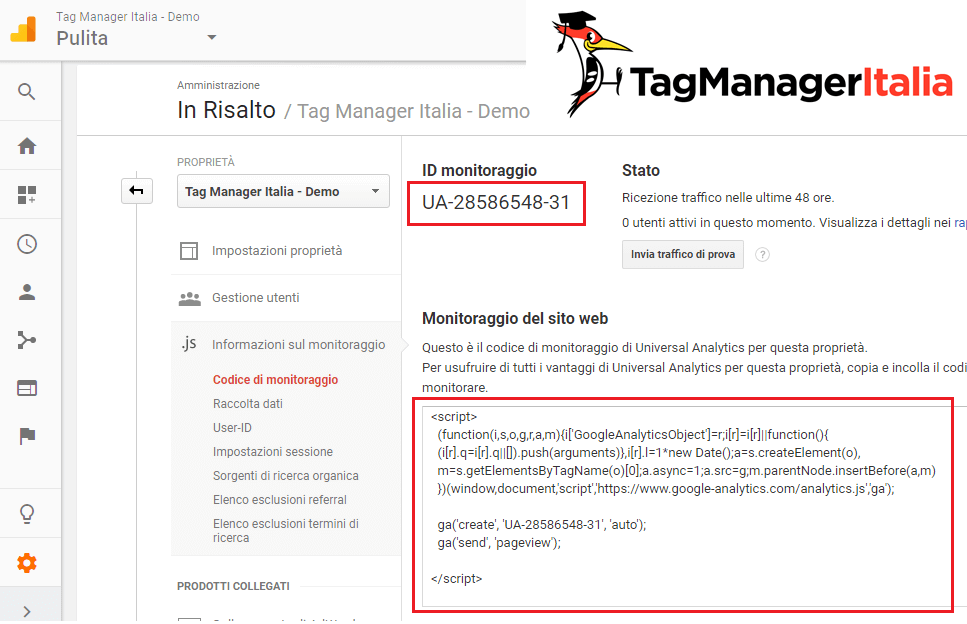Open Impostazioni sessione
The image size is (967, 624).
273,452
